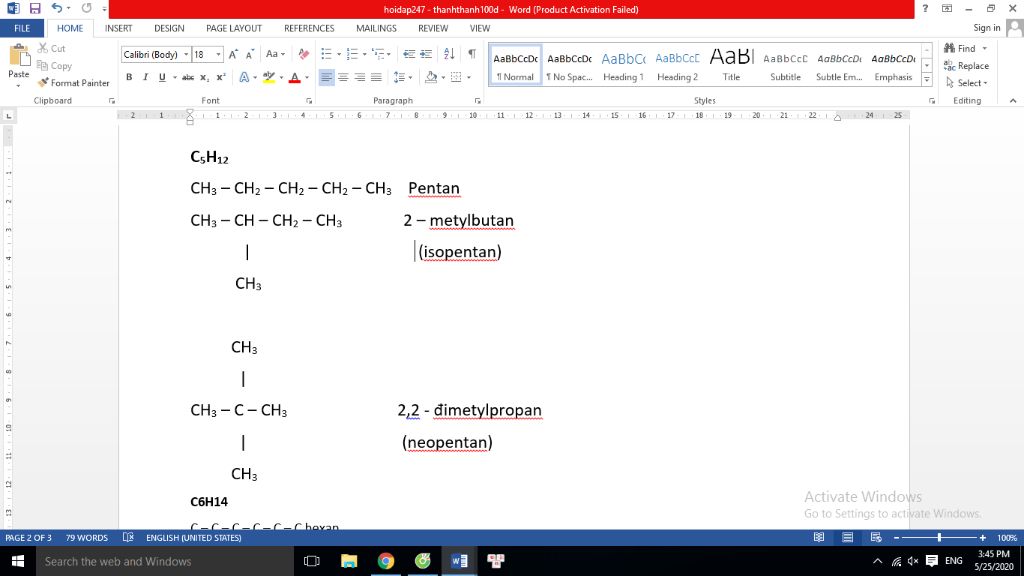Expand the Styles gallery more arrow
The width and height of the screenshot is (1024, 576).
point(927,80)
